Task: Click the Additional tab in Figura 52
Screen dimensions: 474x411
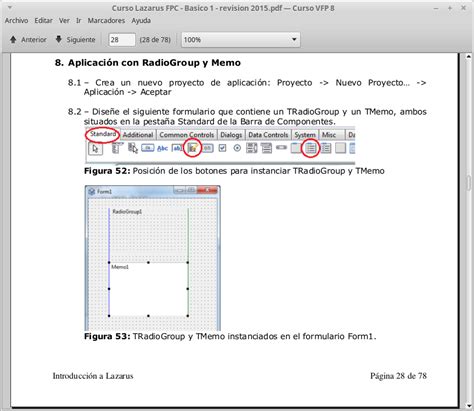Action: coord(138,135)
